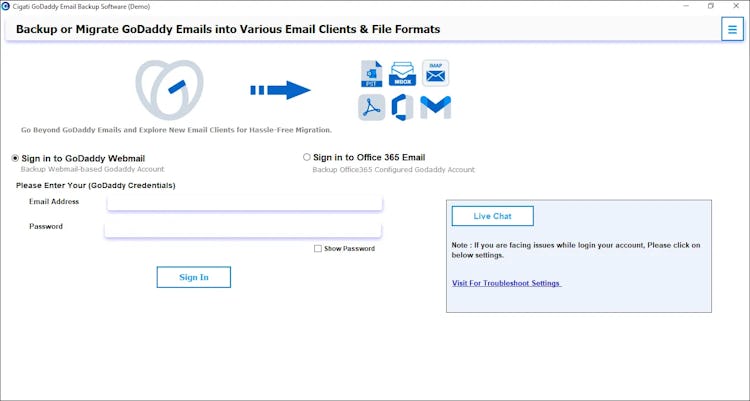Open Live Chat support
Screen dimensions: 750x401
[x=493, y=216]
